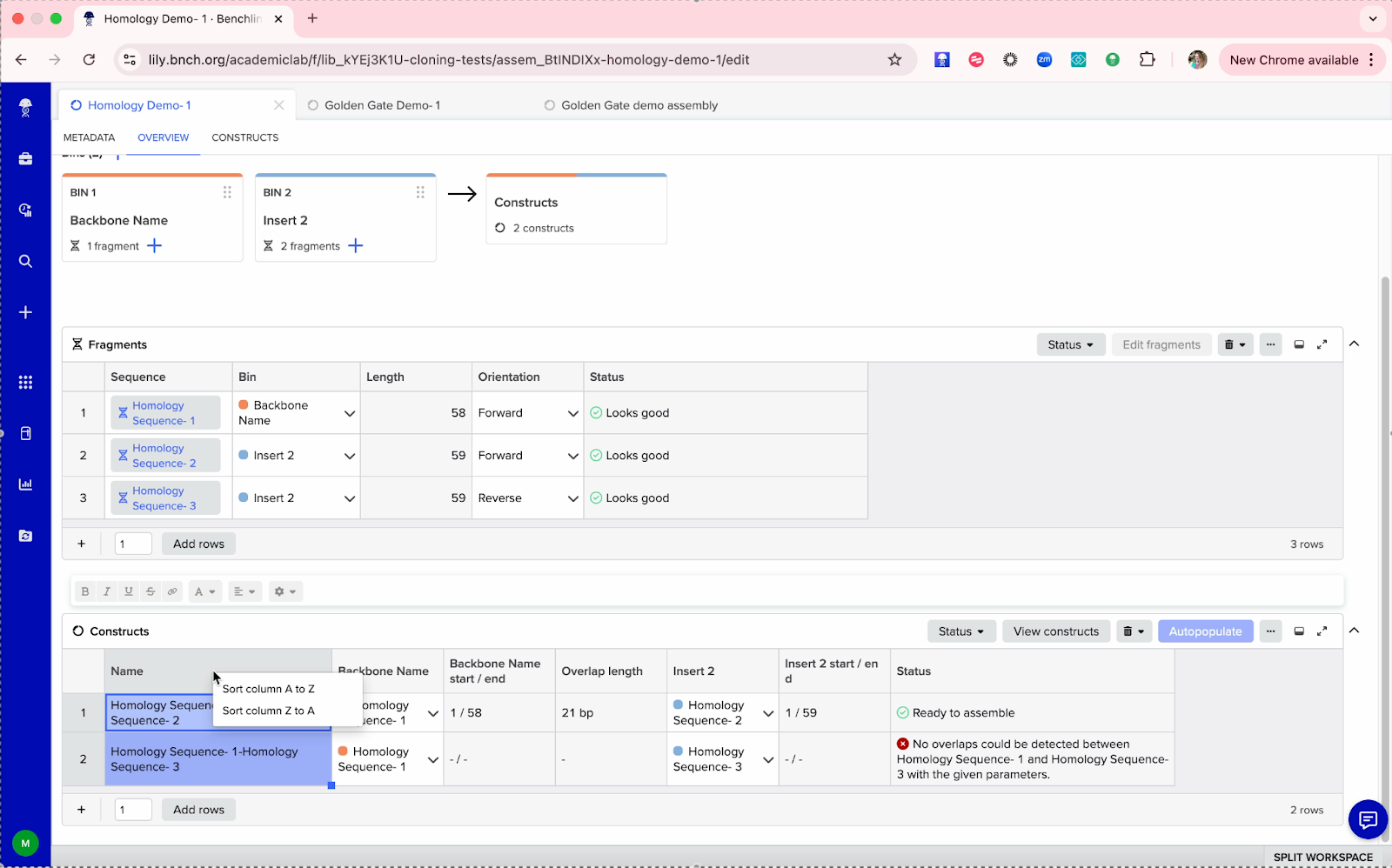Grab the Bin 1 drag handle
Screen dimensions: 1392x868
(x=227, y=192)
